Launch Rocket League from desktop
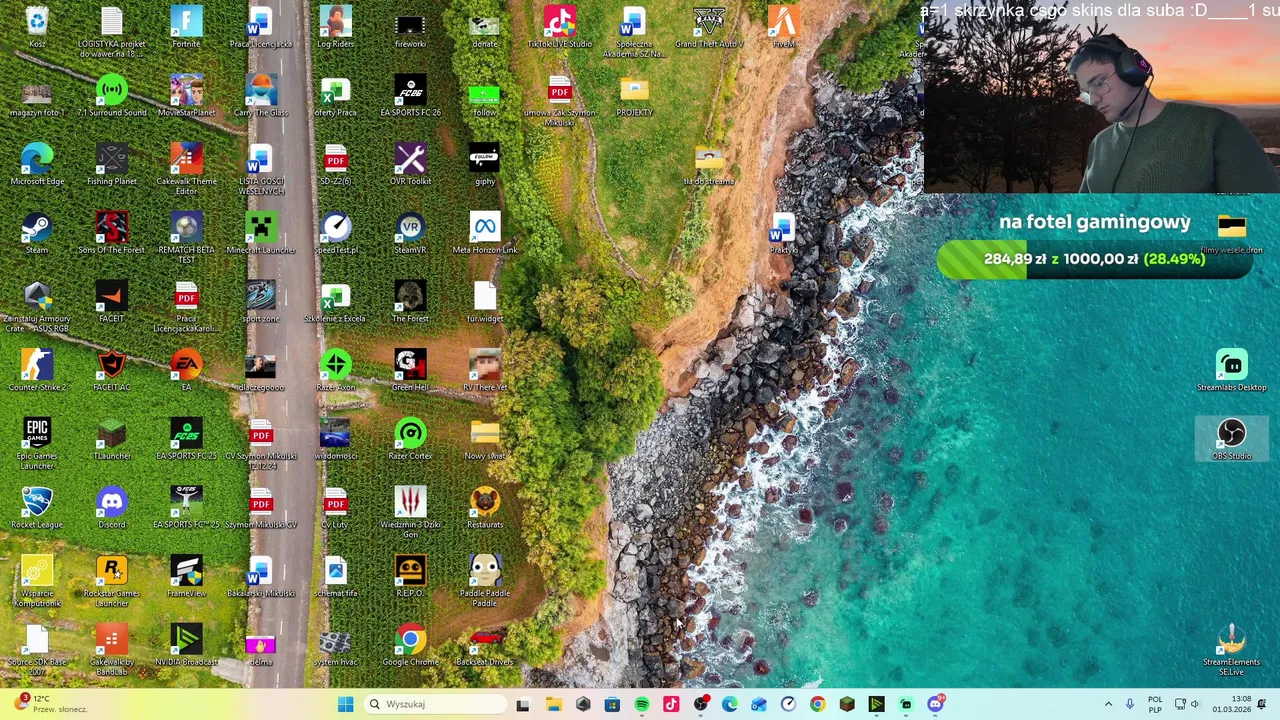 [37, 508]
